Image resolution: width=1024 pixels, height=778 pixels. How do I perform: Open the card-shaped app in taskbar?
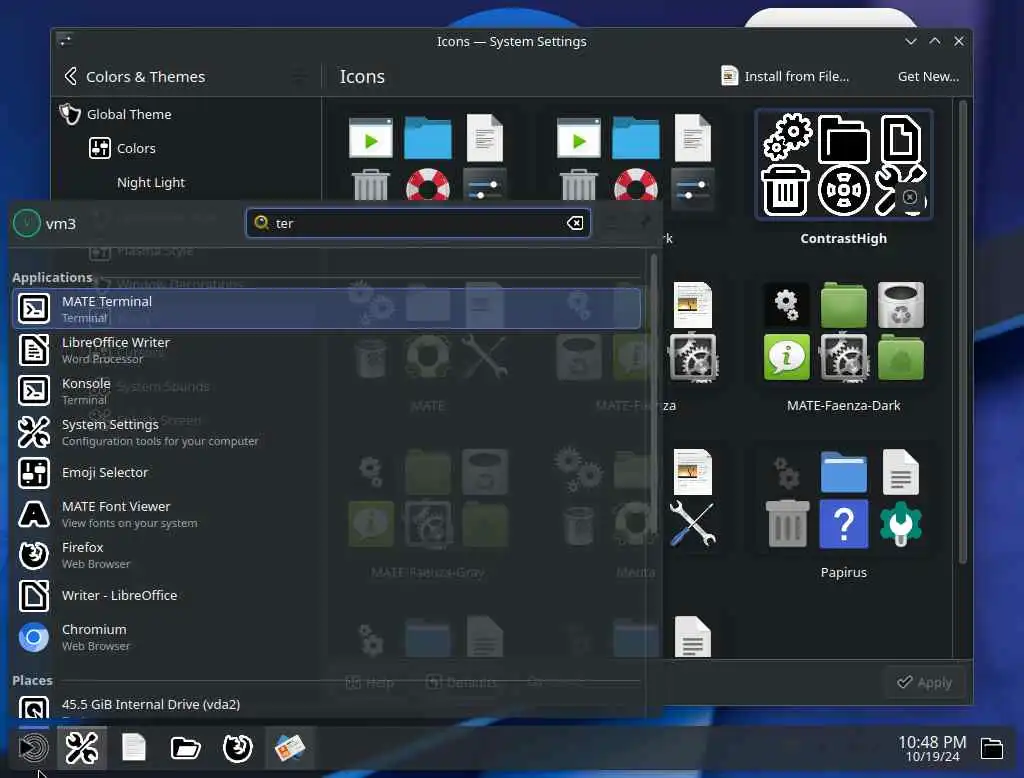tap(289, 748)
